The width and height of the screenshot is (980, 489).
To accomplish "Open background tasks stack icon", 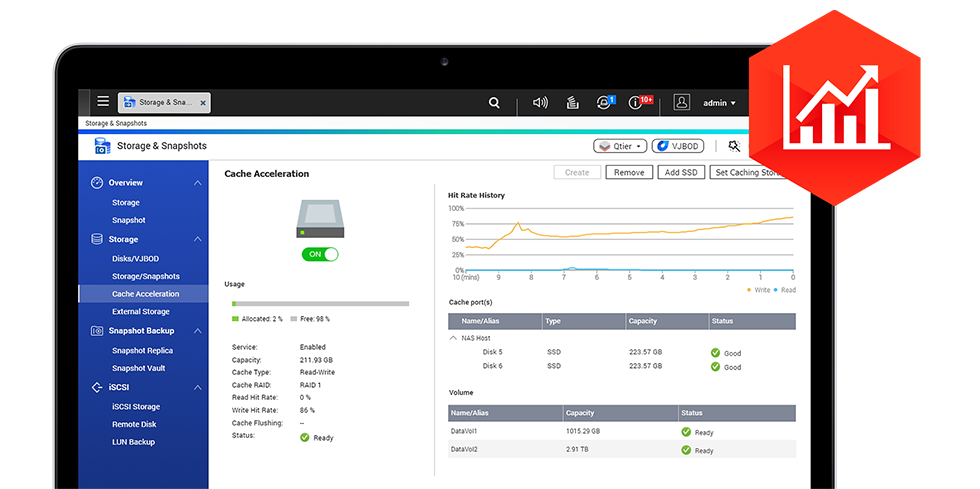I will point(572,102).
